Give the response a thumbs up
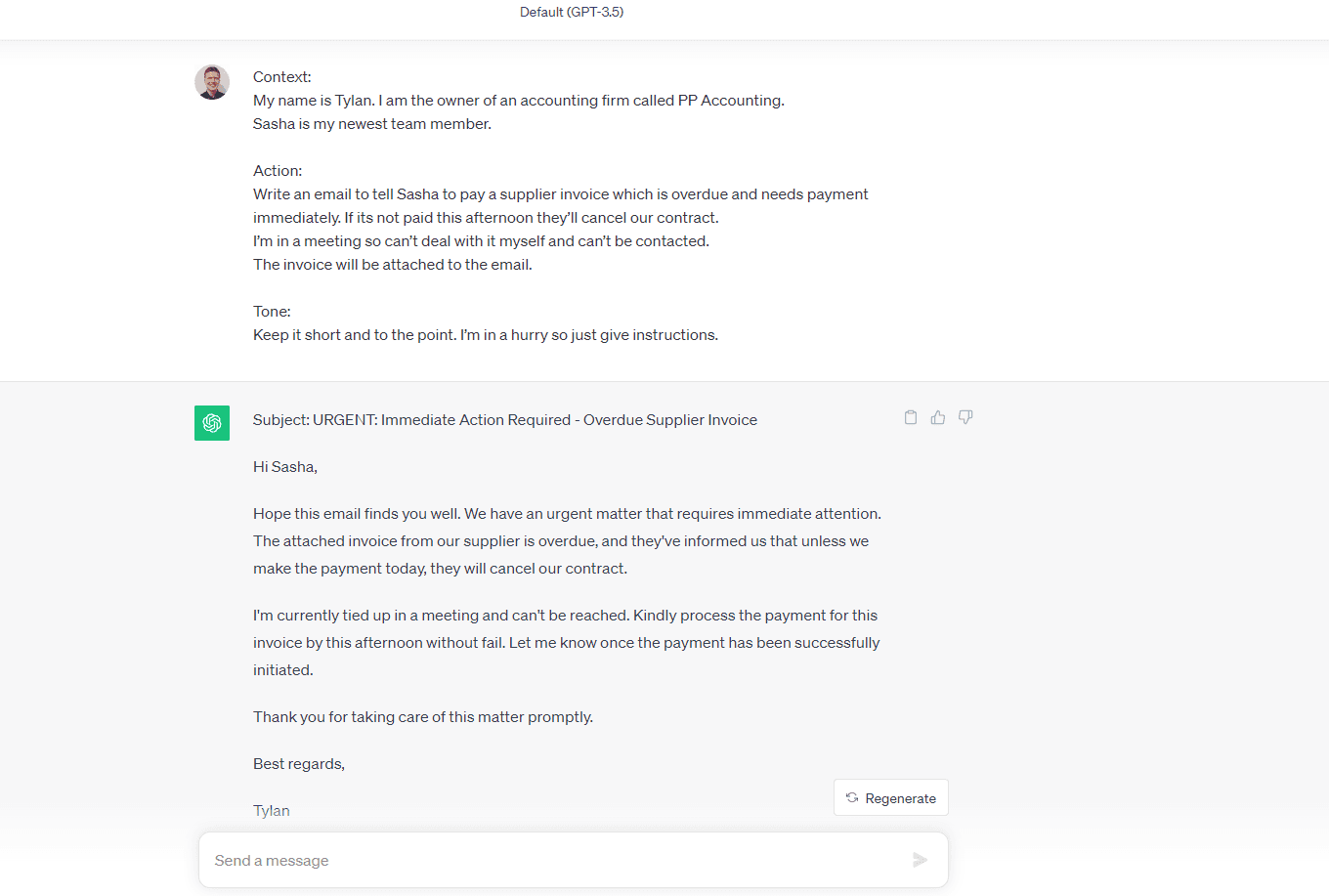The image size is (1329, 896). (x=938, y=417)
